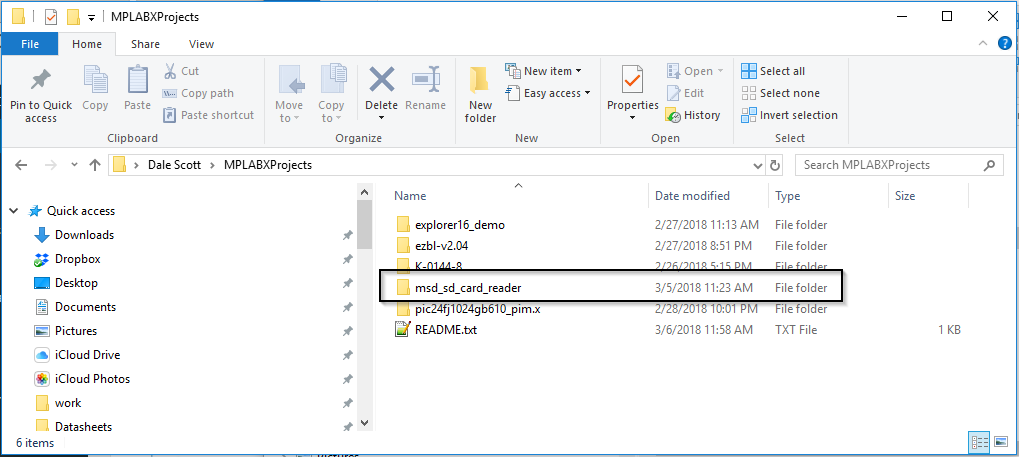Select the Cut scissors command
This screenshot has height=457, width=1019.
click(x=181, y=71)
